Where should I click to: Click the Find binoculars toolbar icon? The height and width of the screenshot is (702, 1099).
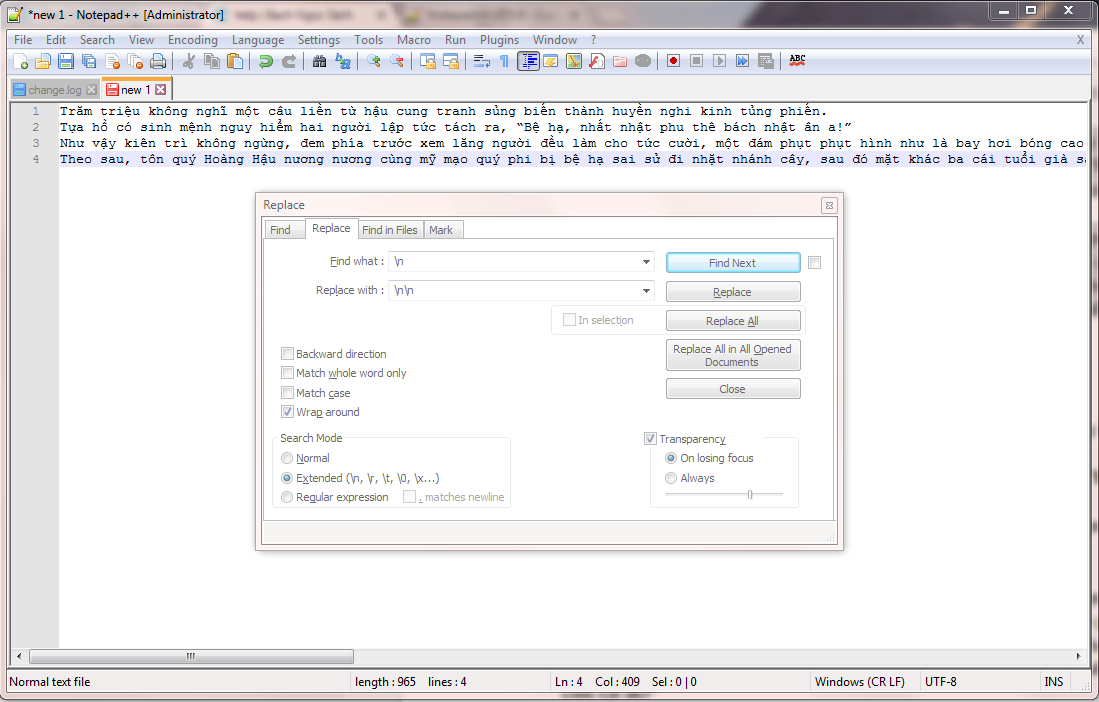coord(319,61)
